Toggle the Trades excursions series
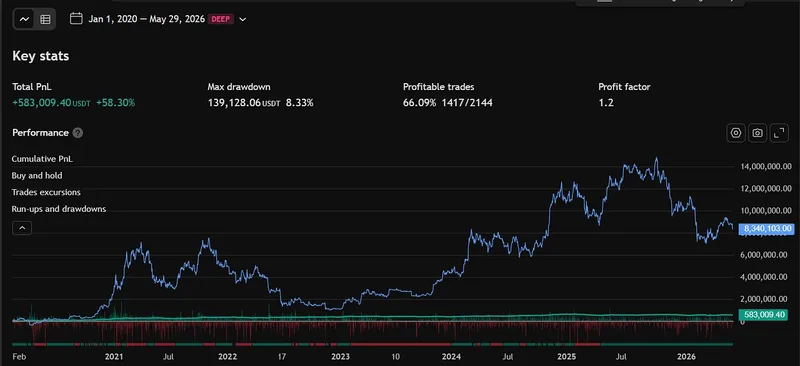 click(46, 192)
